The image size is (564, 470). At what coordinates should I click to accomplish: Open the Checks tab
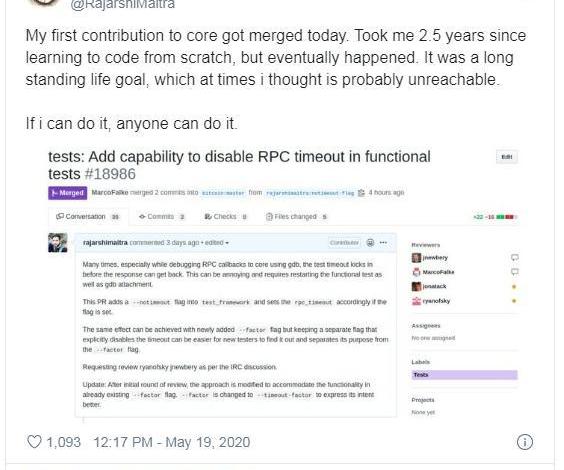click(x=226, y=216)
